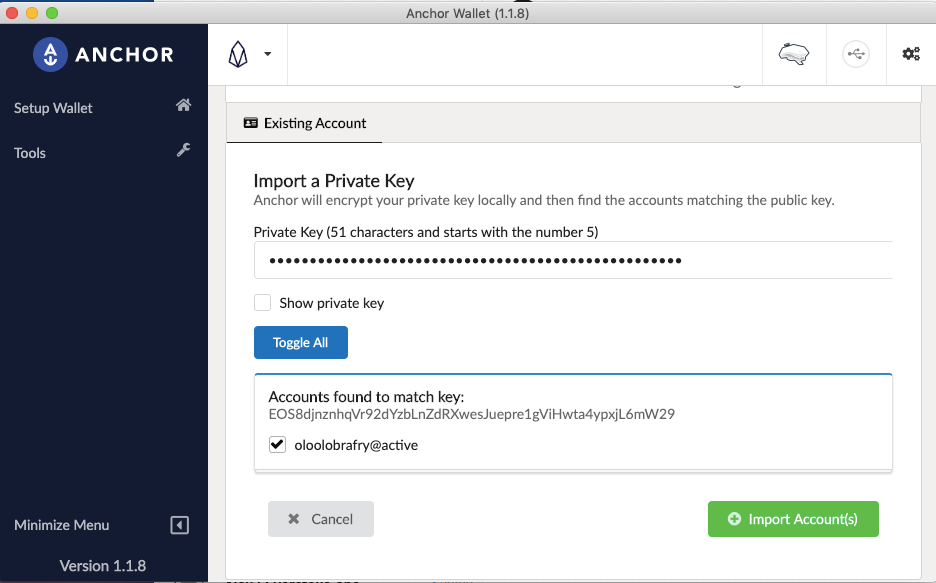Click the oloolobrafry@active account label

[x=356, y=445]
